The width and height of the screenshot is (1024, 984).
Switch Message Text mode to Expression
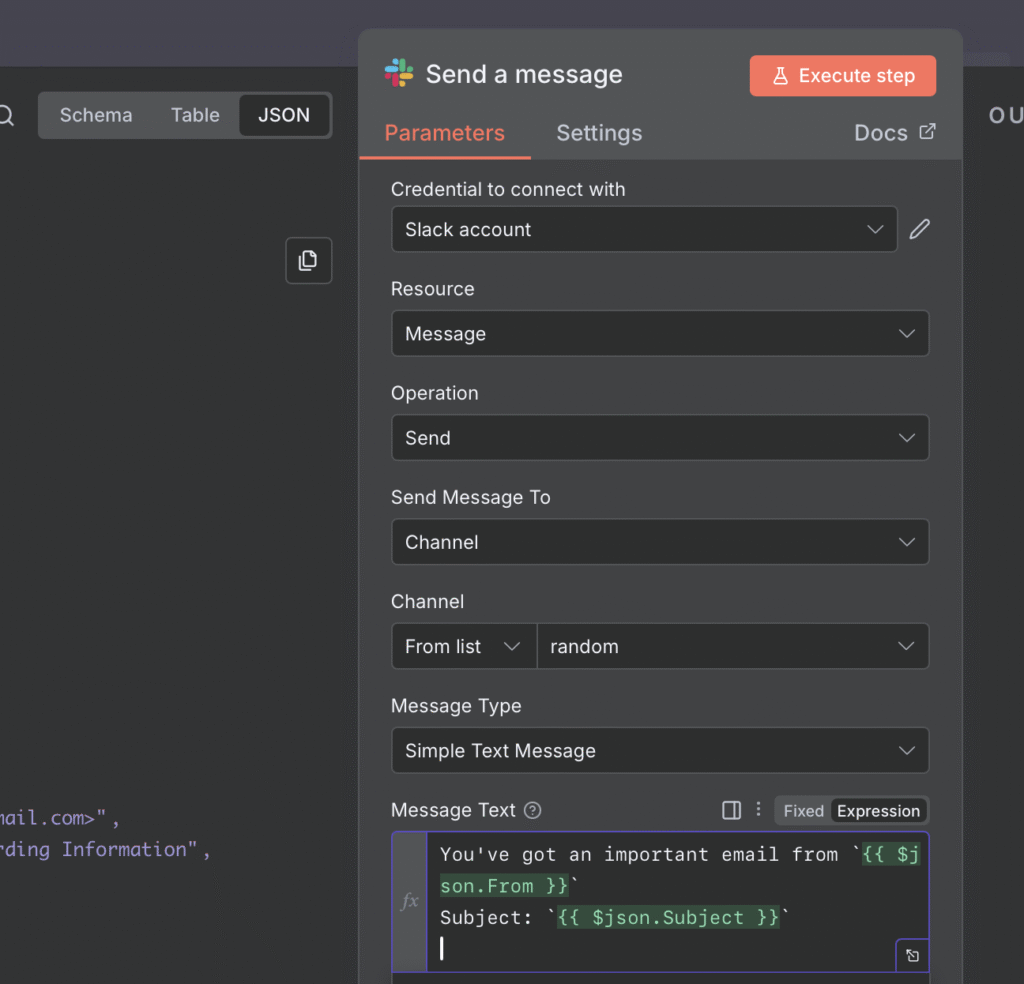click(878, 811)
